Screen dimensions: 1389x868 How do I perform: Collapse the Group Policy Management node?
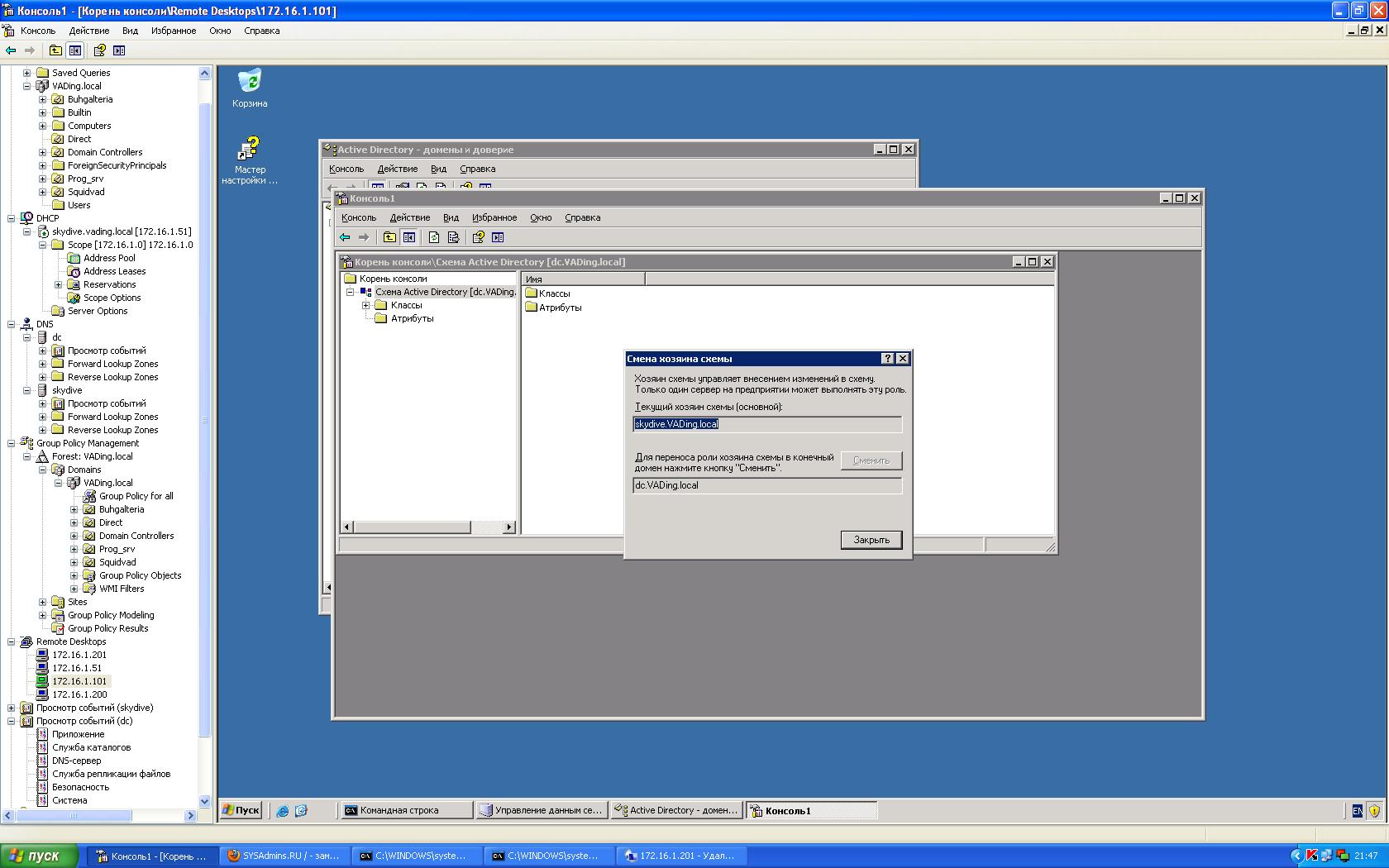coord(11,443)
